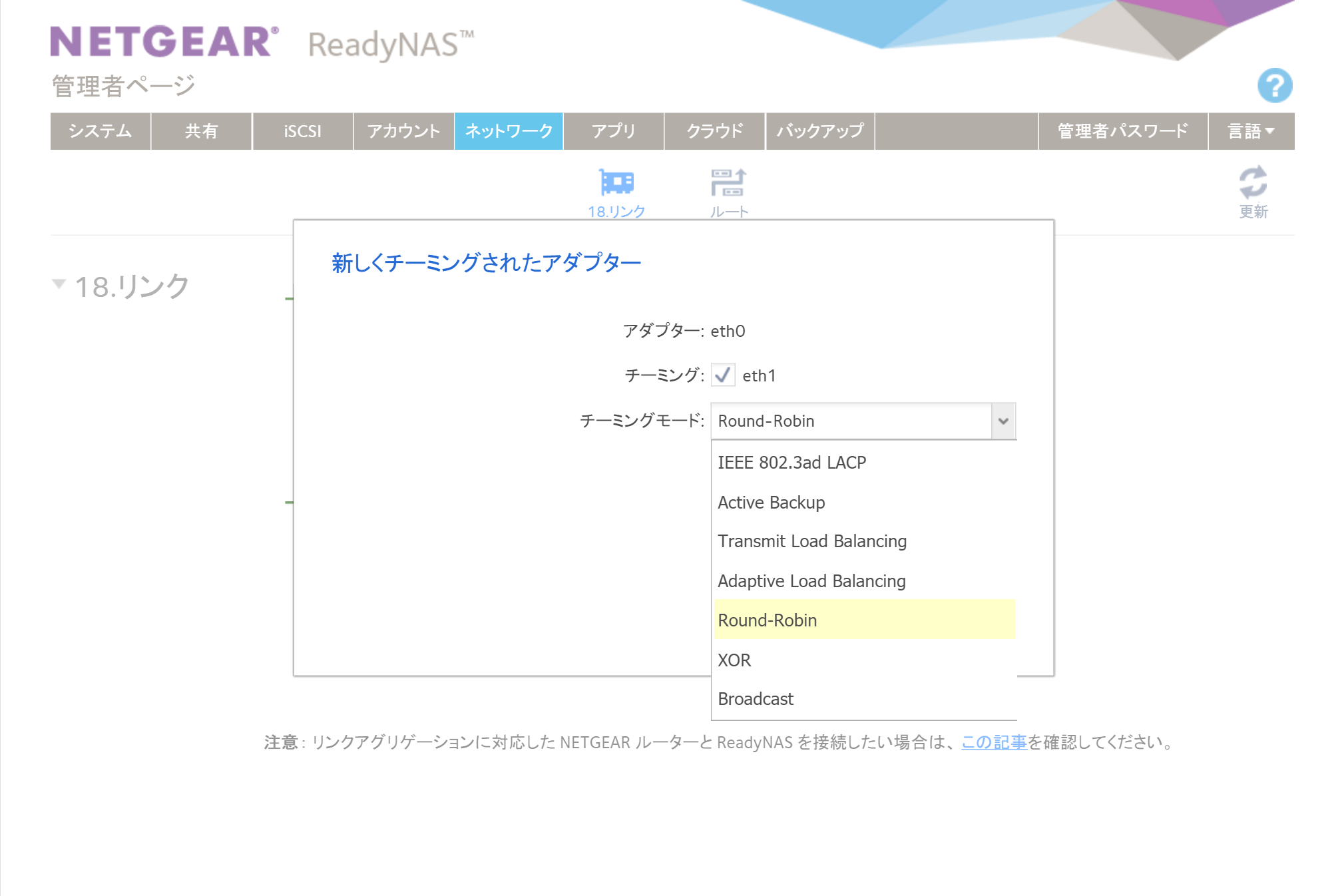Click the blue help question mark icon
Screen dimensions: 1344x896
tap(1274, 86)
